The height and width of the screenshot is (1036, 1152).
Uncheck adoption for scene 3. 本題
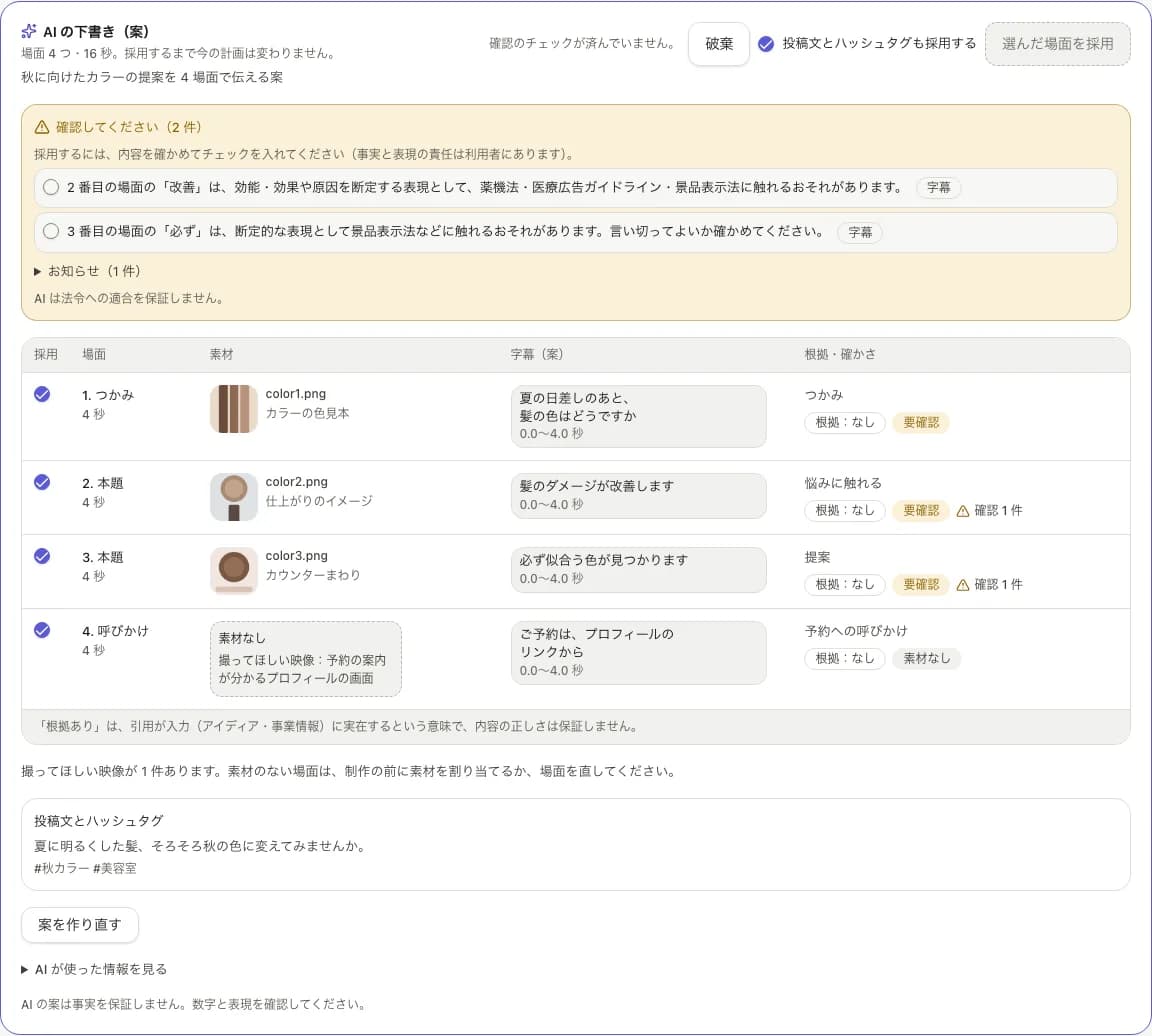pos(43,556)
